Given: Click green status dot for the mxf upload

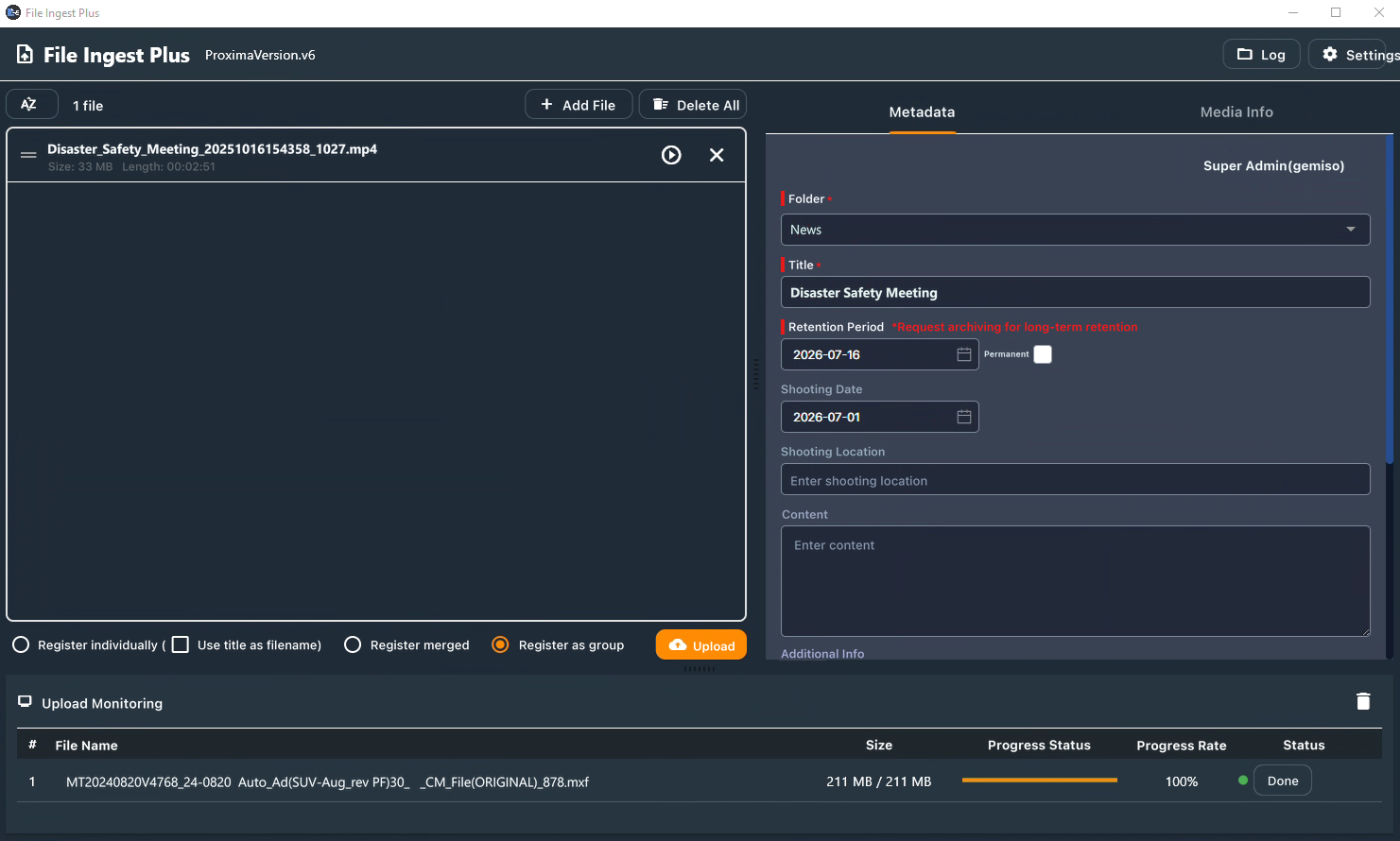Looking at the screenshot, I should tap(1243, 781).
